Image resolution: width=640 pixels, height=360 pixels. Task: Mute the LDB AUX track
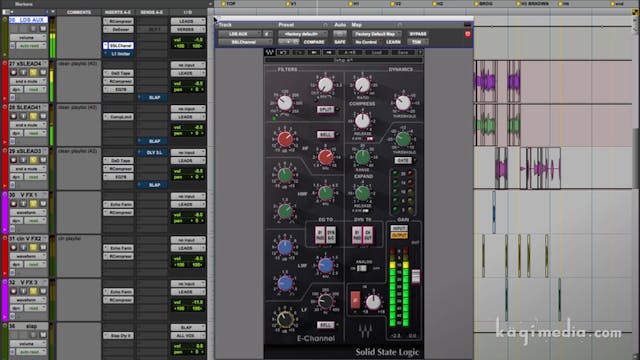pos(43,29)
